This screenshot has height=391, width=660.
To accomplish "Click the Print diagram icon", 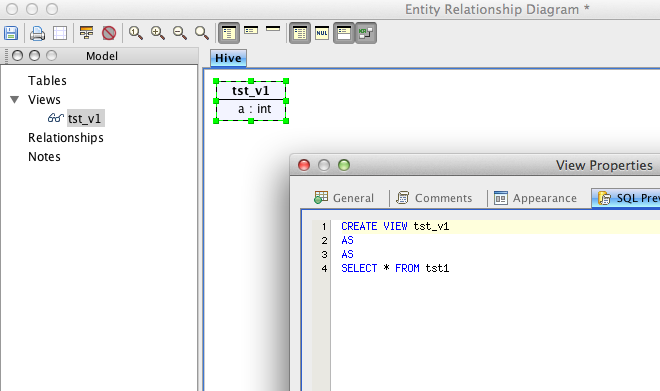I will (x=37, y=33).
